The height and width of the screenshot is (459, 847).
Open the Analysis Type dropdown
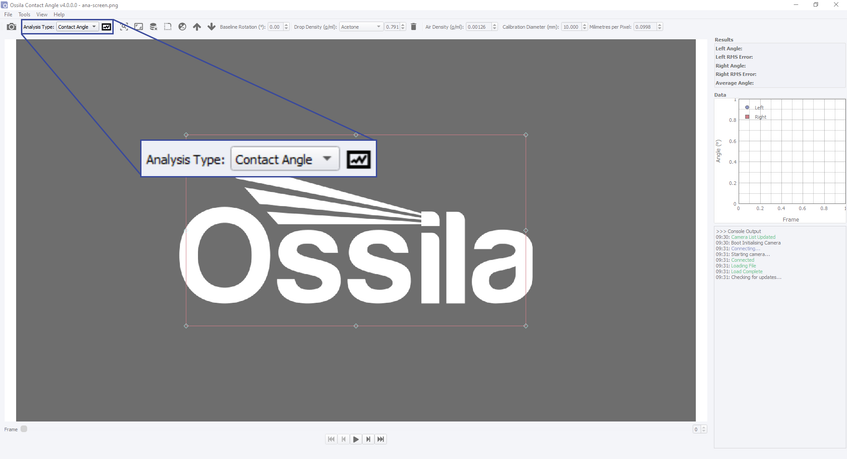tap(77, 26)
